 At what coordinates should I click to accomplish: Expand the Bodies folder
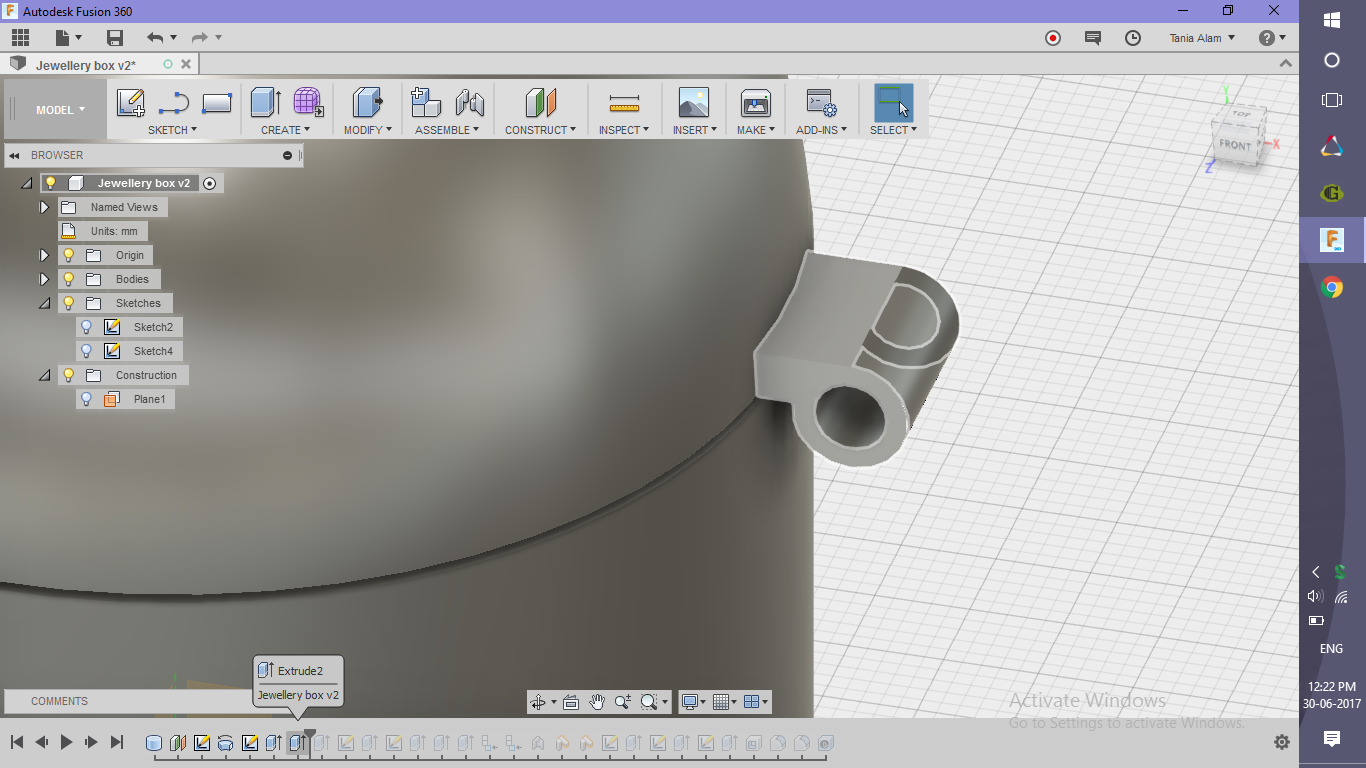(44, 279)
